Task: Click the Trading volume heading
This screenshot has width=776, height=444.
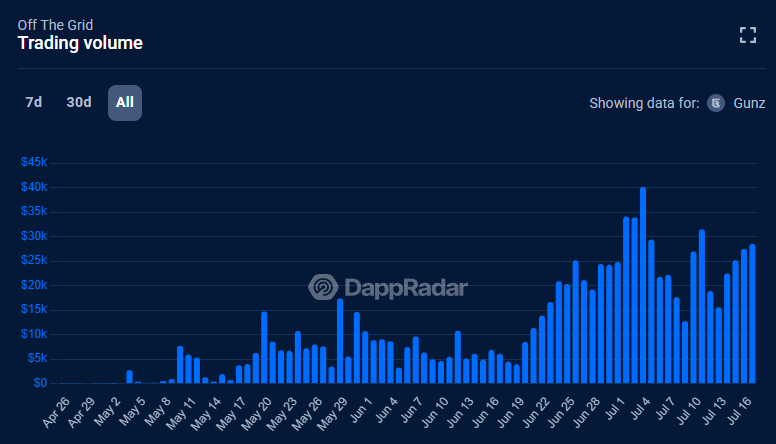Action: (80, 43)
